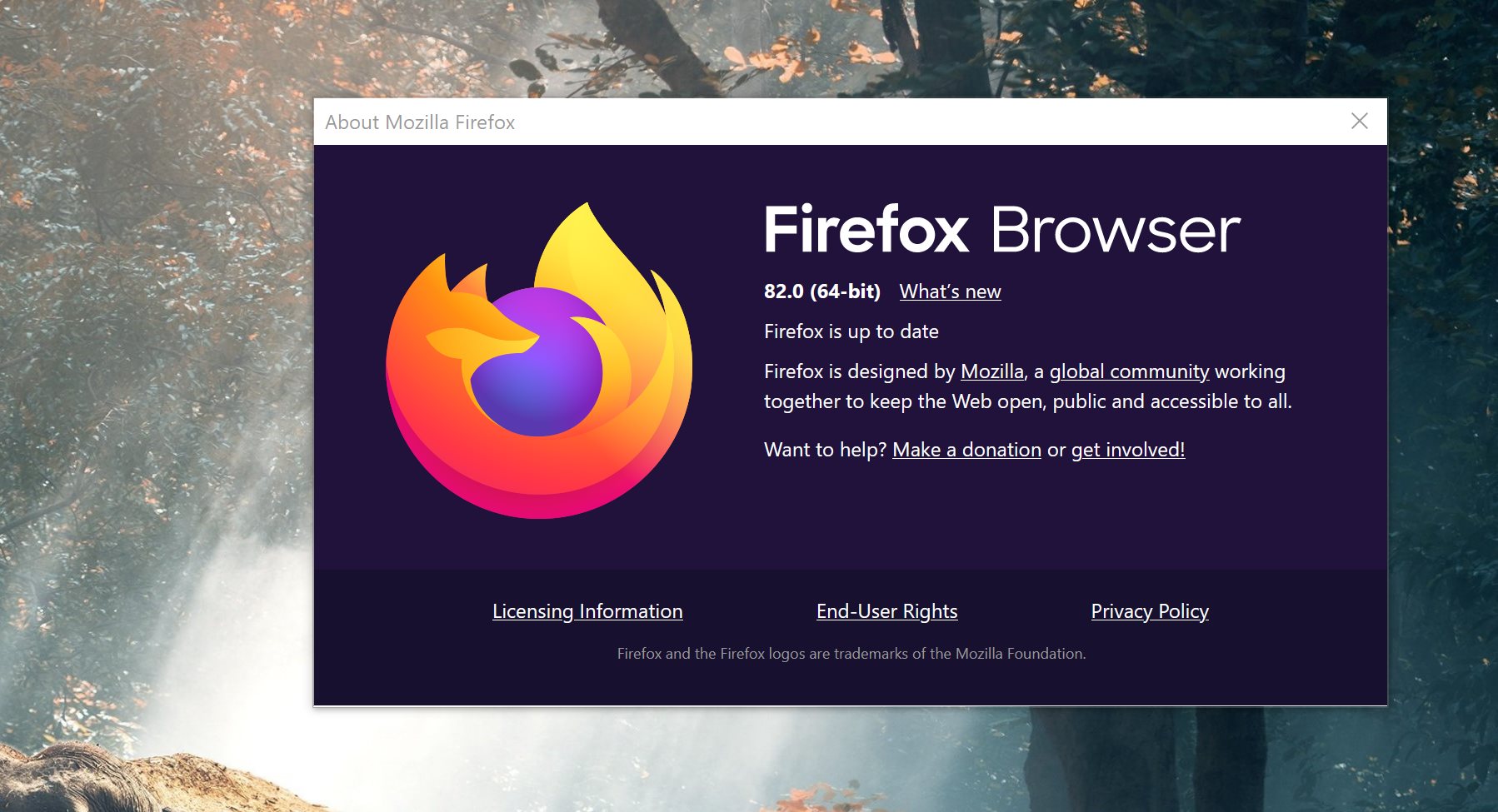Open the get involved! link
This screenshot has height=812, width=1498.
[1127, 450]
